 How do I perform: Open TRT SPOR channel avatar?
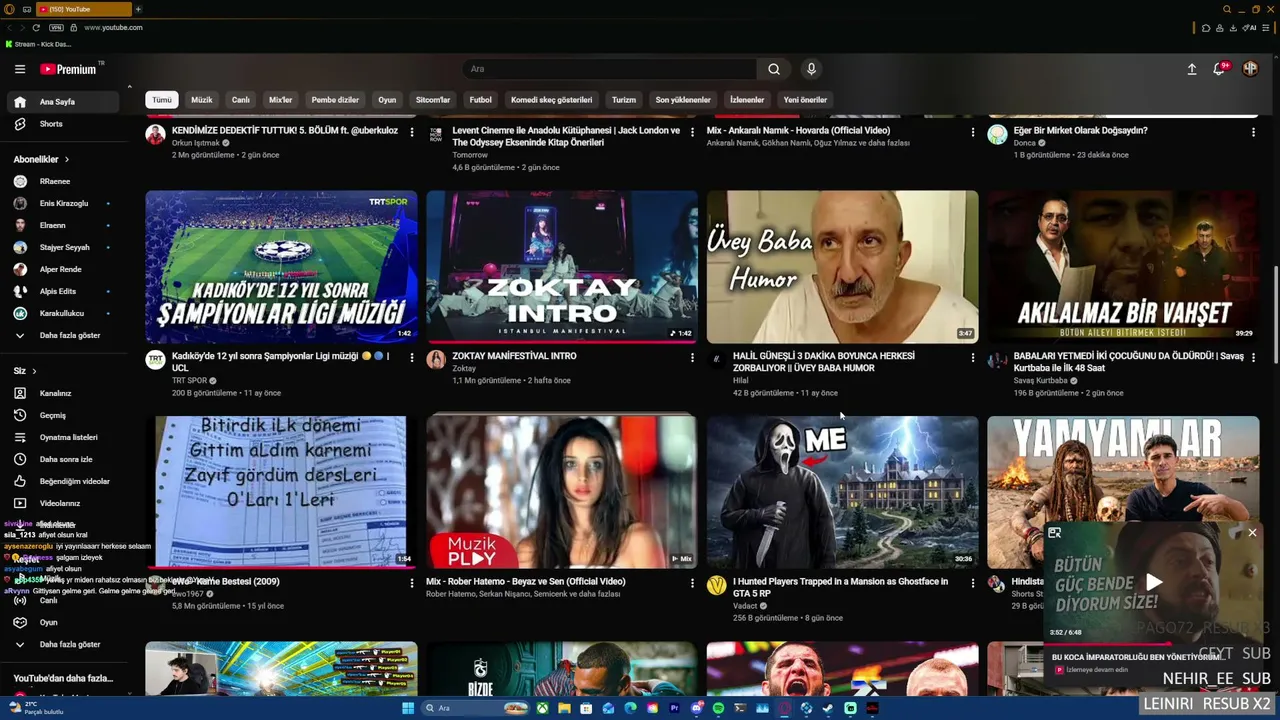click(x=155, y=360)
